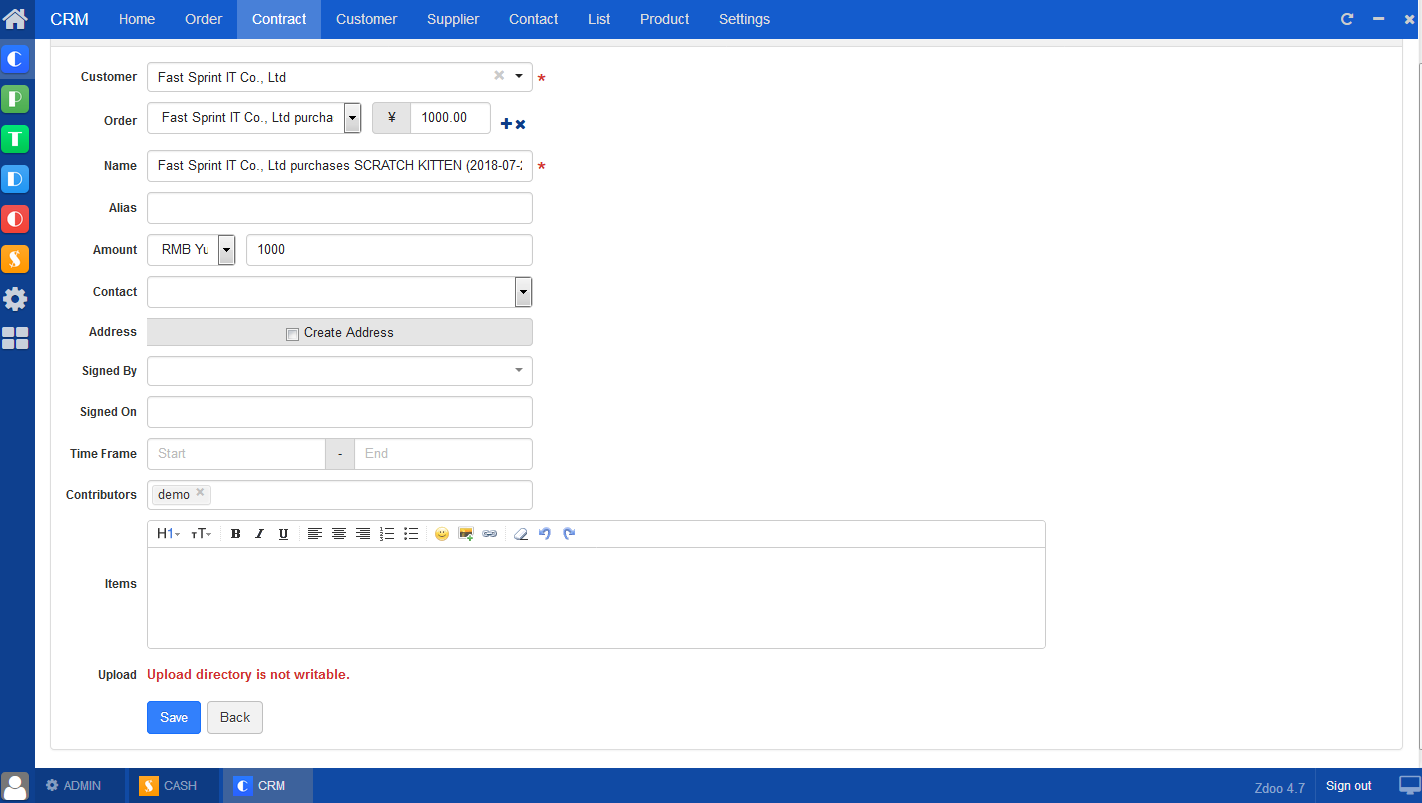Open the gear settings icon in the sidebar
1422x803 pixels.
pos(15,299)
